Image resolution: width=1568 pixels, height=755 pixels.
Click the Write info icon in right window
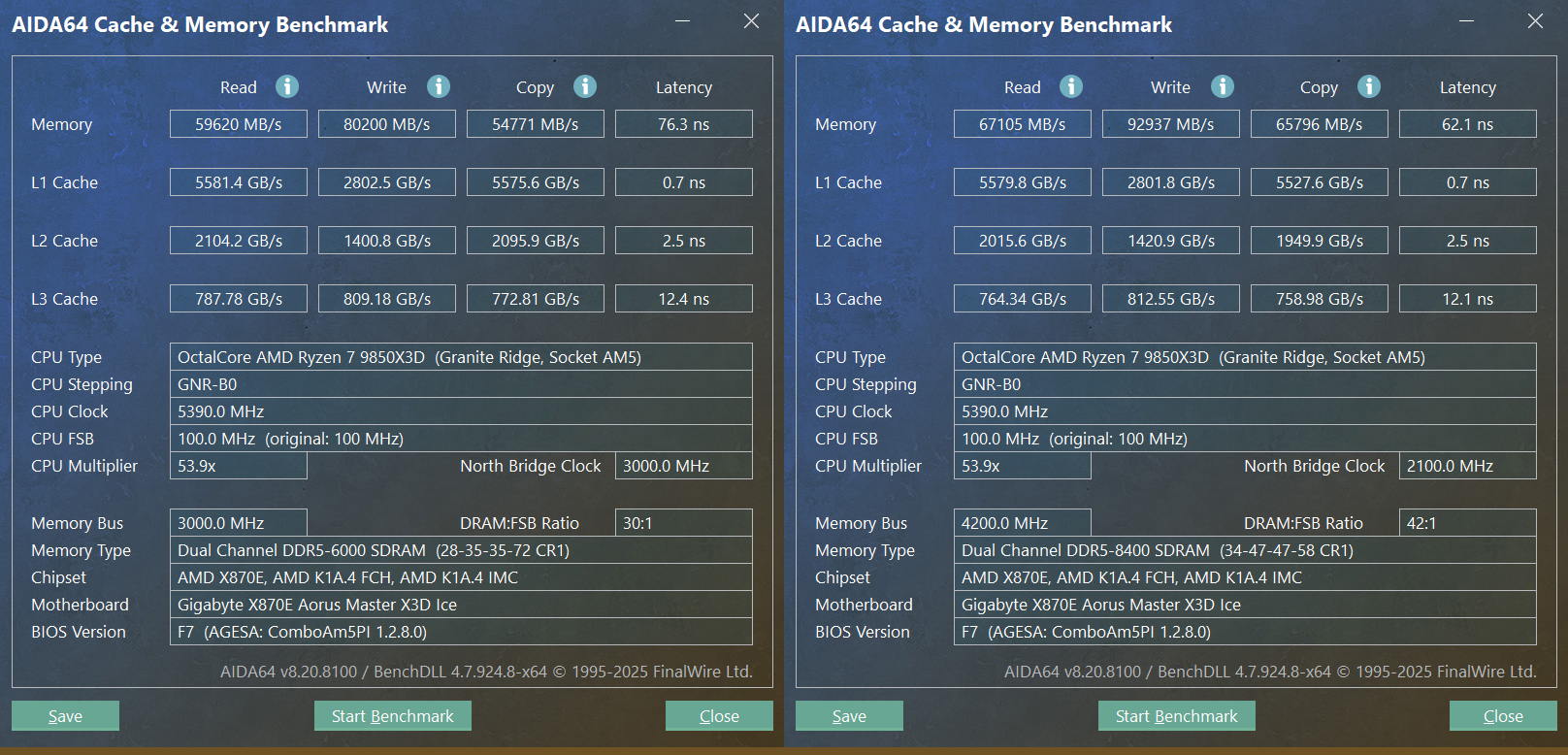pos(1223,86)
